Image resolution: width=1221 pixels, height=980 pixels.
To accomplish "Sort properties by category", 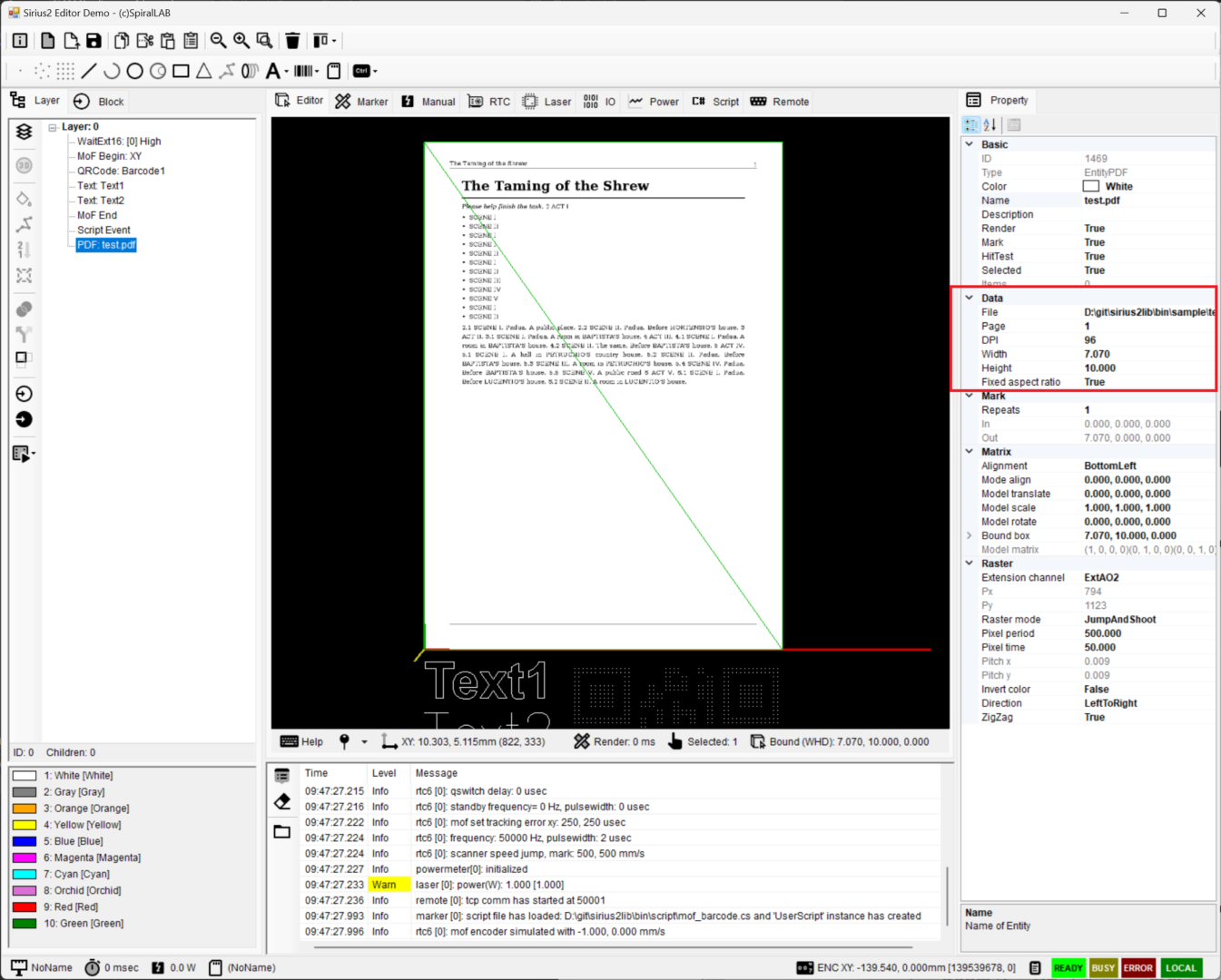I will click(x=971, y=125).
